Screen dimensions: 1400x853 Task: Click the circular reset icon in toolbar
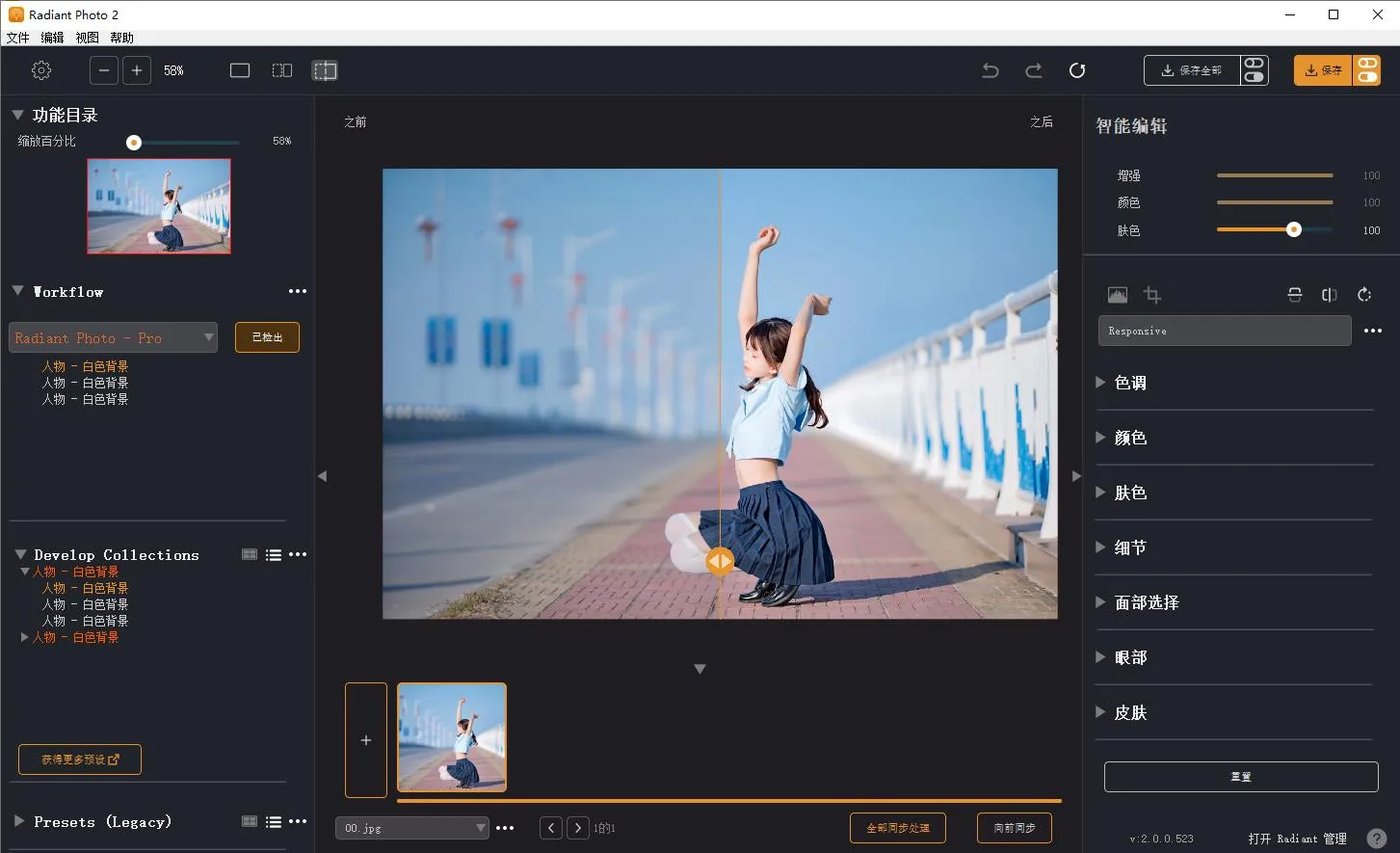pyautogui.click(x=1077, y=70)
